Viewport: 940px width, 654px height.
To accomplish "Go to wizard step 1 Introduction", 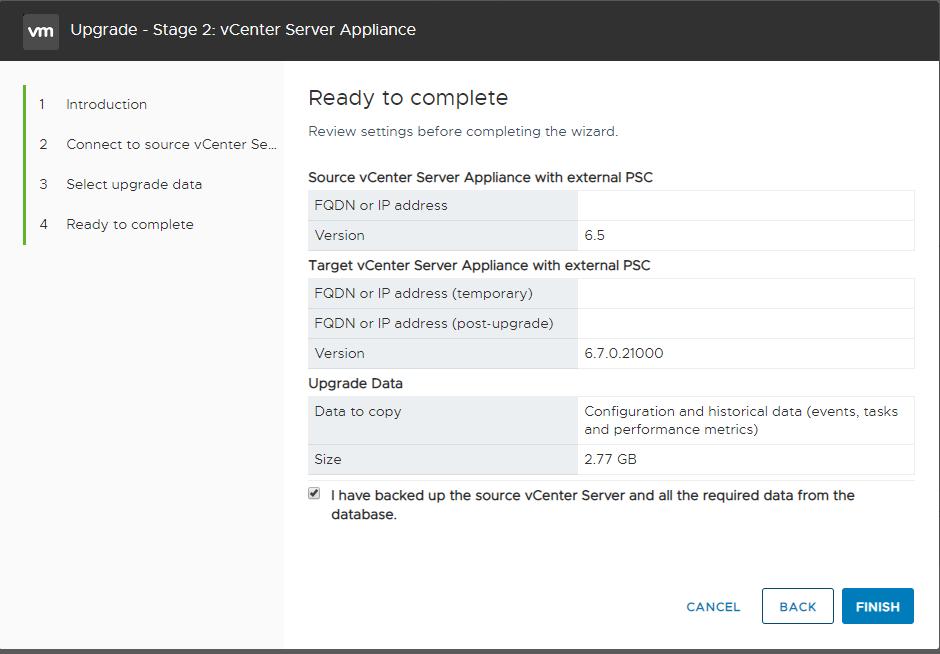I will [106, 104].
